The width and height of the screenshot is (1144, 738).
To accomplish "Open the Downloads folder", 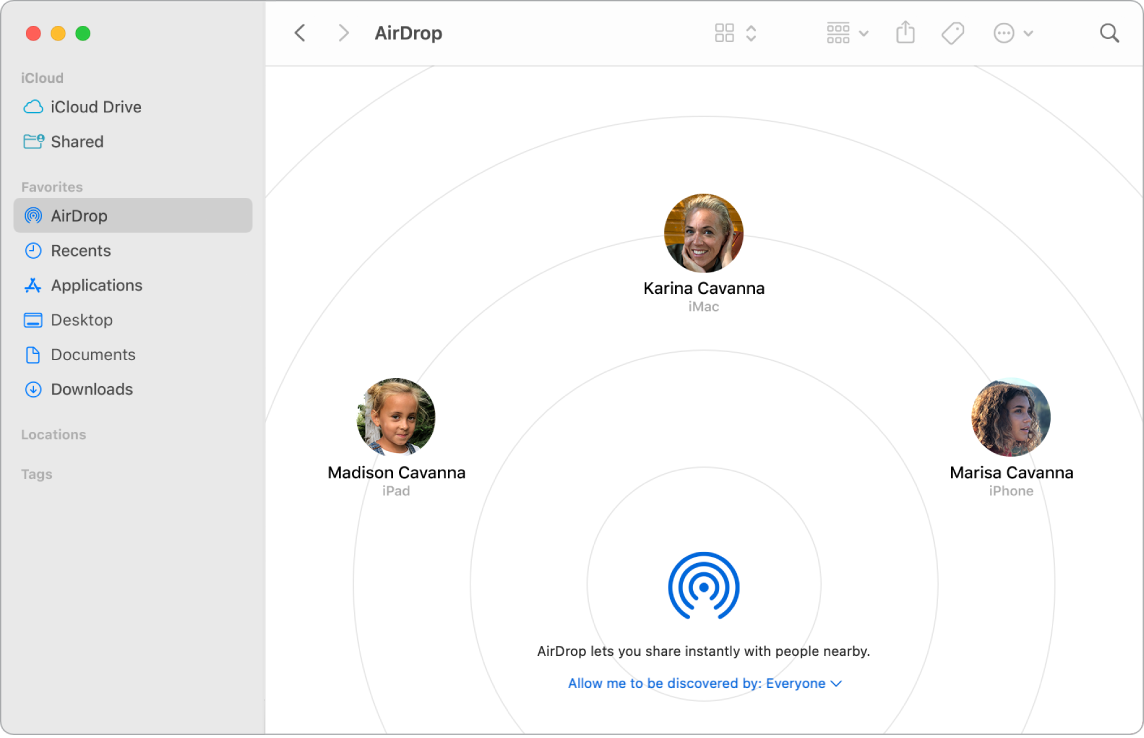I will 91,389.
